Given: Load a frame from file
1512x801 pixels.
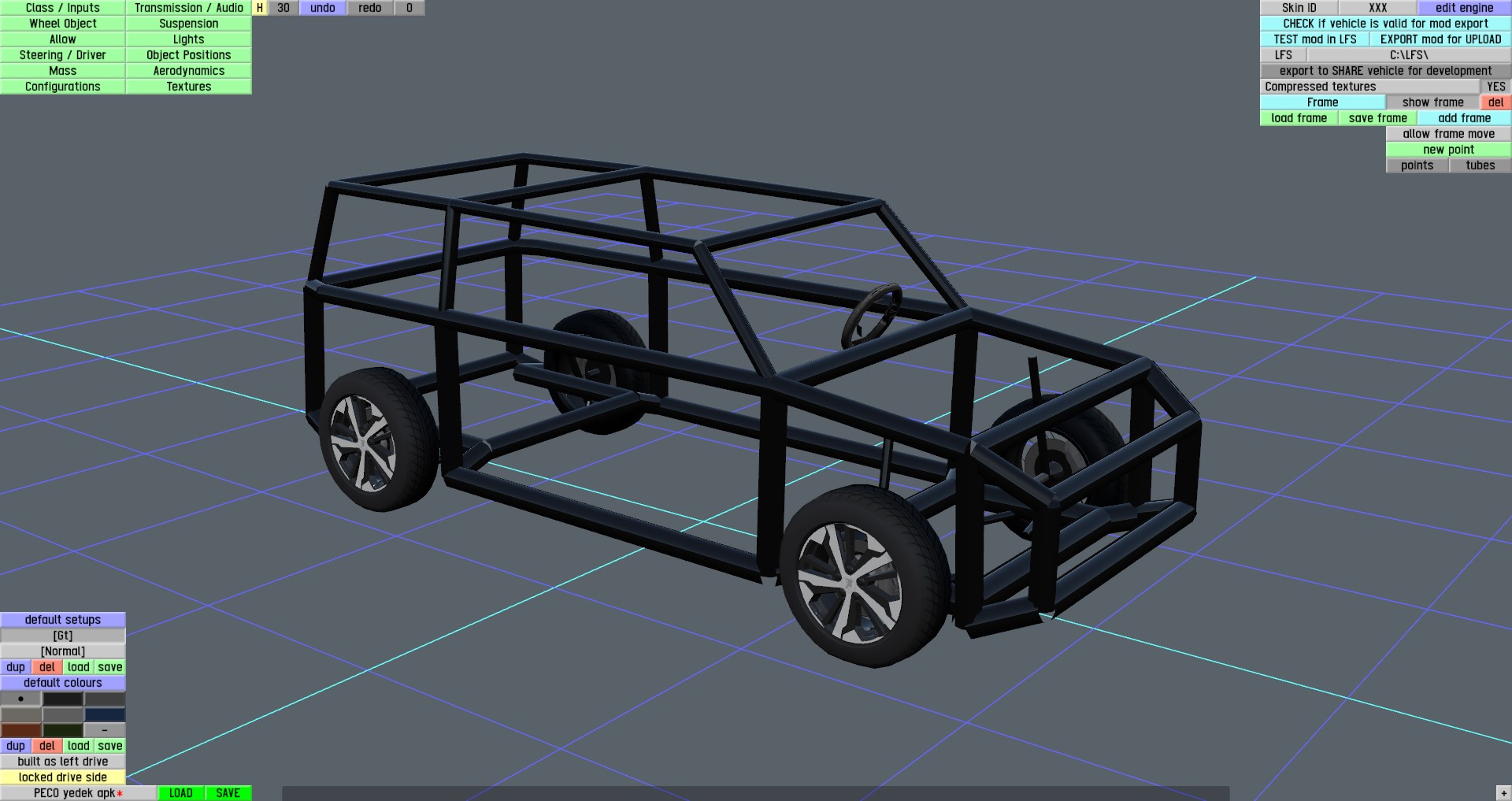Looking at the screenshot, I should pyautogui.click(x=1299, y=118).
